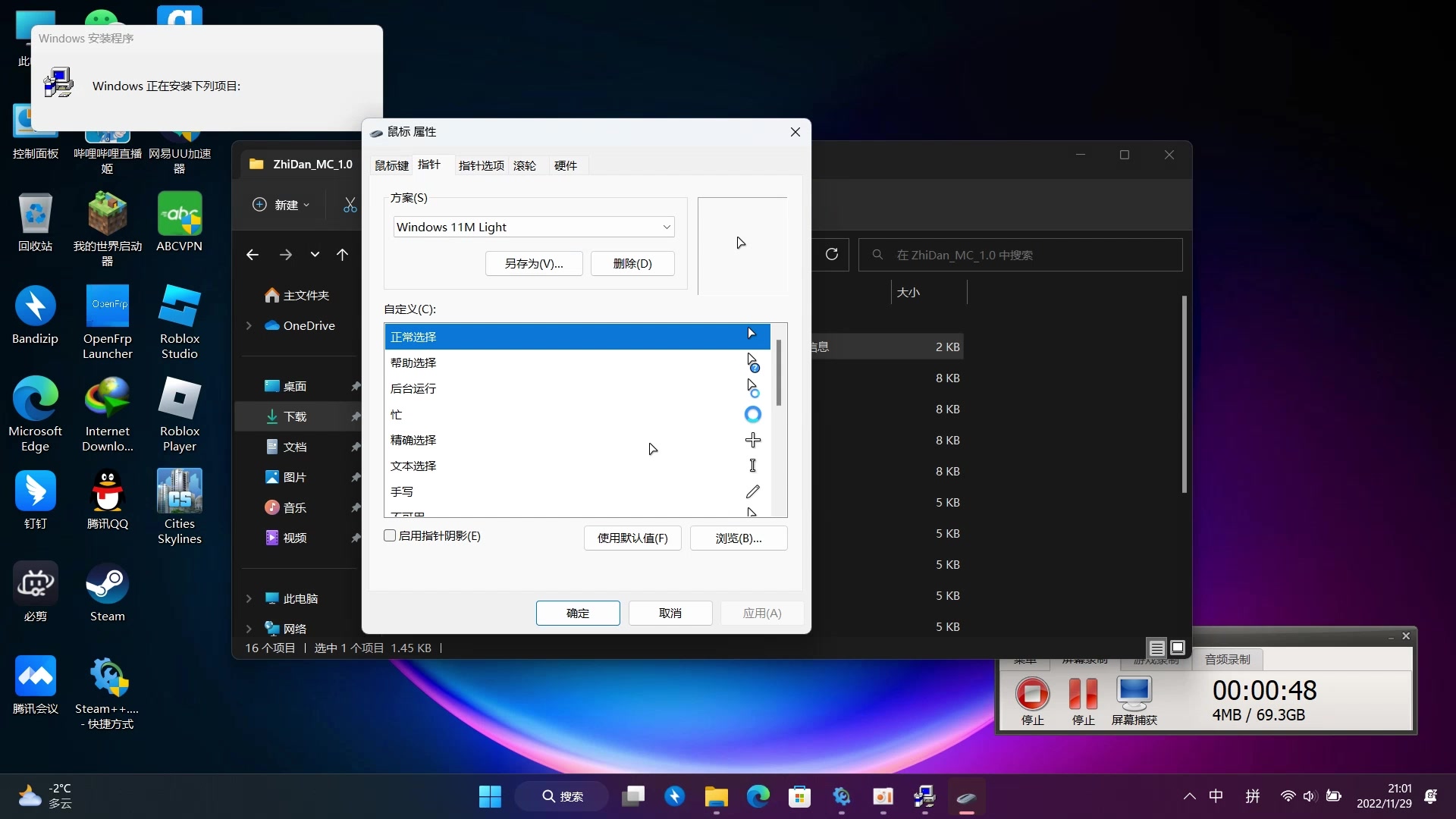Screen dimensions: 1456x819
Task: Switch to large icons view toggle
Action: click(x=1178, y=648)
